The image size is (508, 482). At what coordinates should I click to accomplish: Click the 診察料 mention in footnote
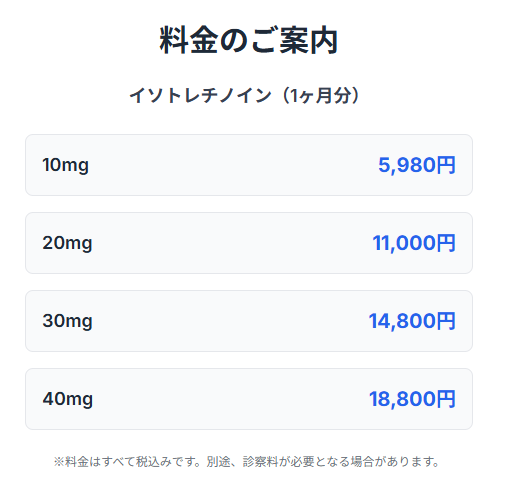click(x=260, y=462)
